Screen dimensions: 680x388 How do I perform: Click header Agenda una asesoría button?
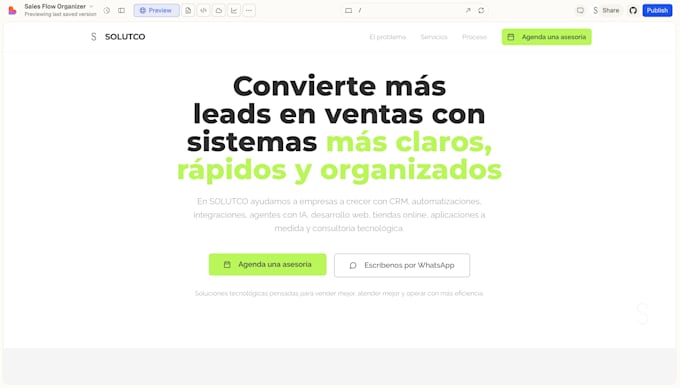(x=546, y=37)
